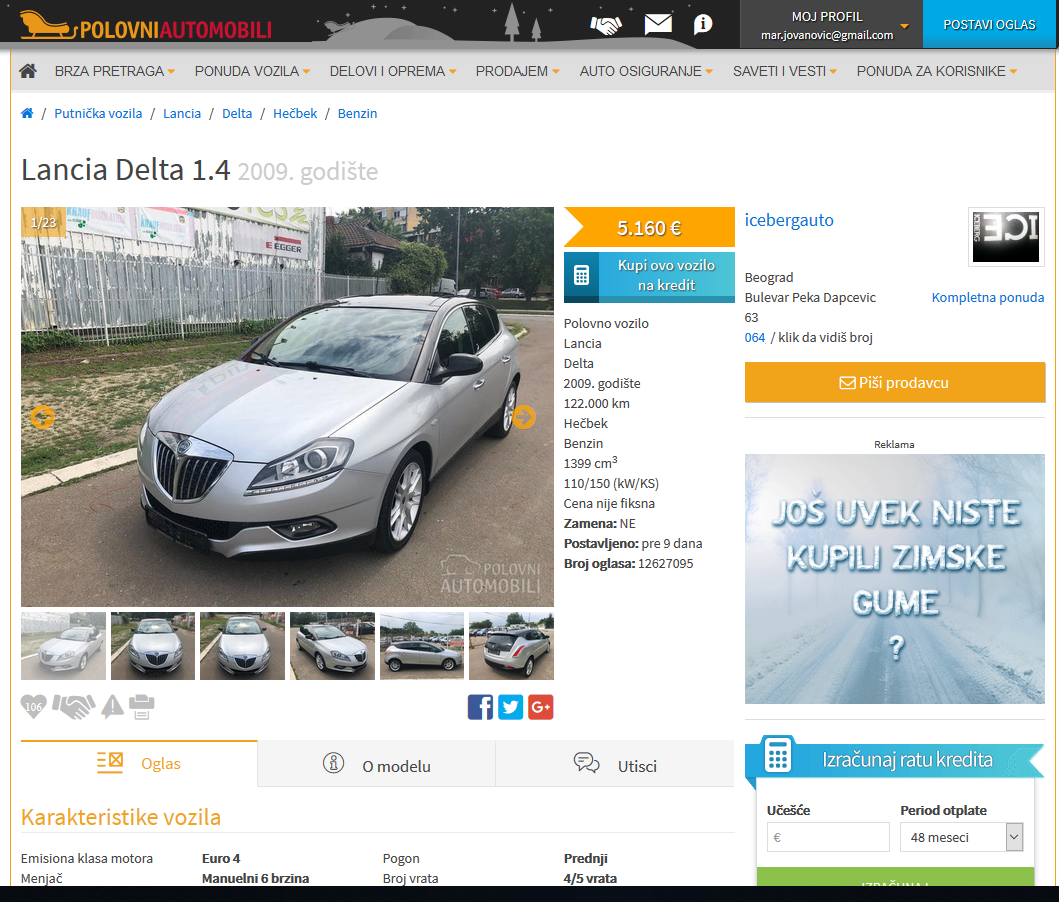Click the Broj oglasa 12627095 text
Screen dimensions: 1059x902
(629, 564)
